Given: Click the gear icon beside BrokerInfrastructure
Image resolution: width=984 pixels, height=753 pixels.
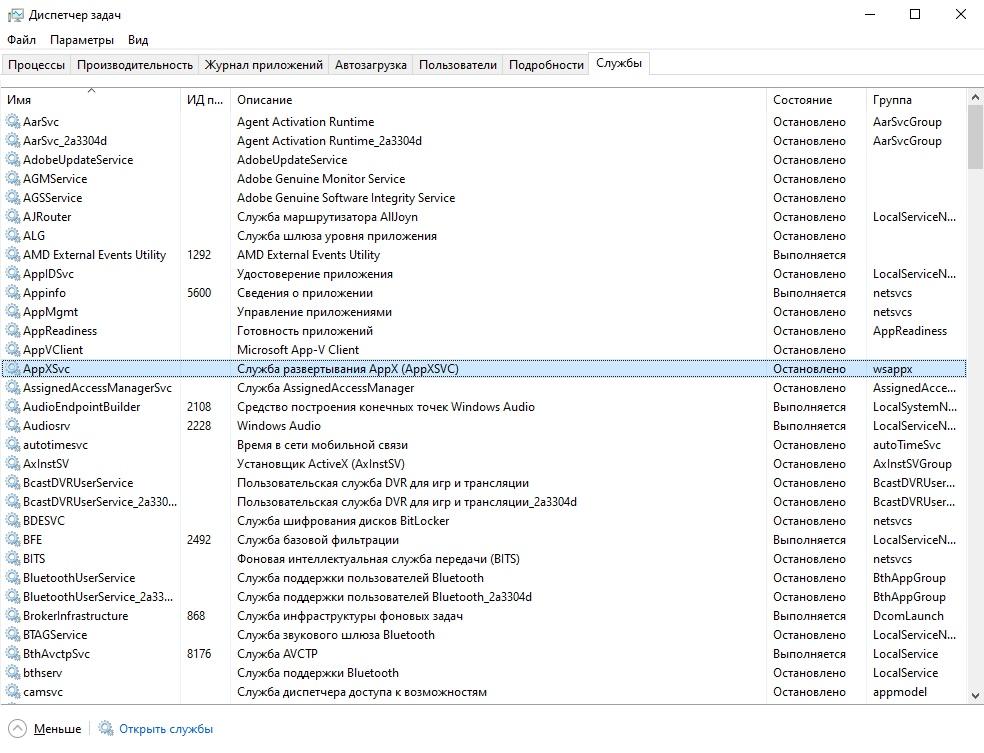Looking at the screenshot, I should pos(13,616).
